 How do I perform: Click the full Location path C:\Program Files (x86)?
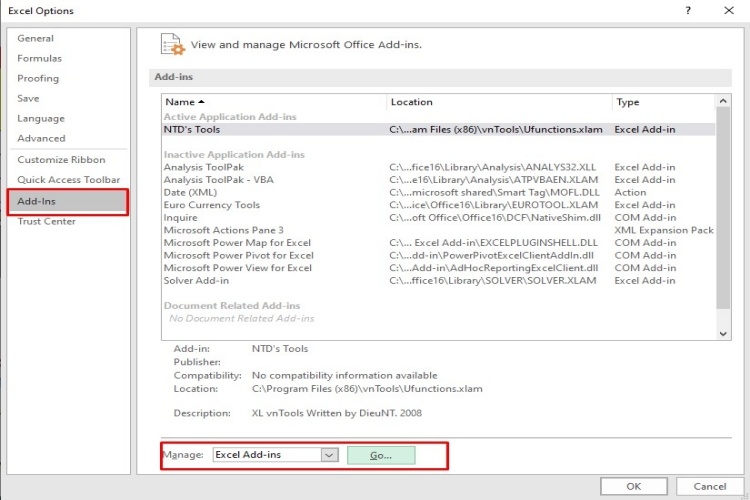[367, 389]
